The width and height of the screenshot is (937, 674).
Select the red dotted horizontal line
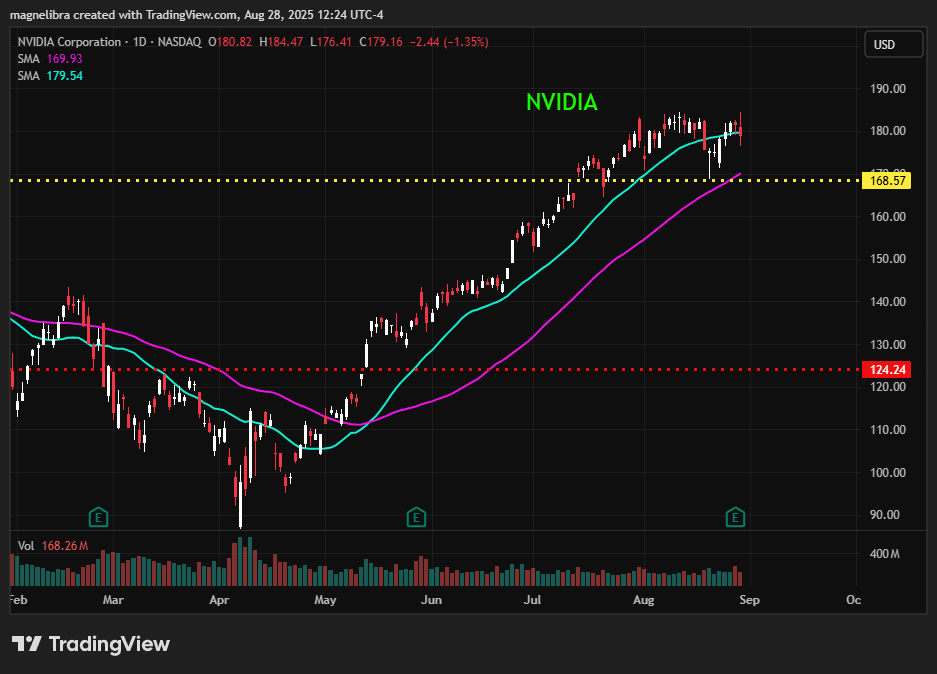(436, 370)
